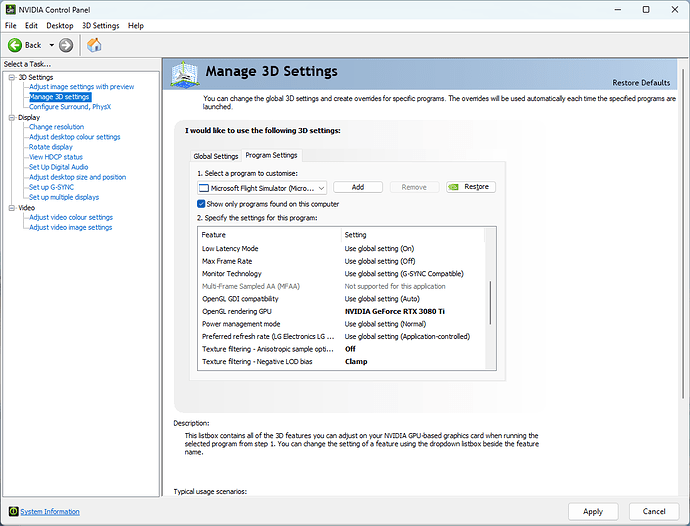Click the NVIDIA Control Panel title bar icon
The width and height of the screenshot is (690, 526).
(x=9, y=9)
